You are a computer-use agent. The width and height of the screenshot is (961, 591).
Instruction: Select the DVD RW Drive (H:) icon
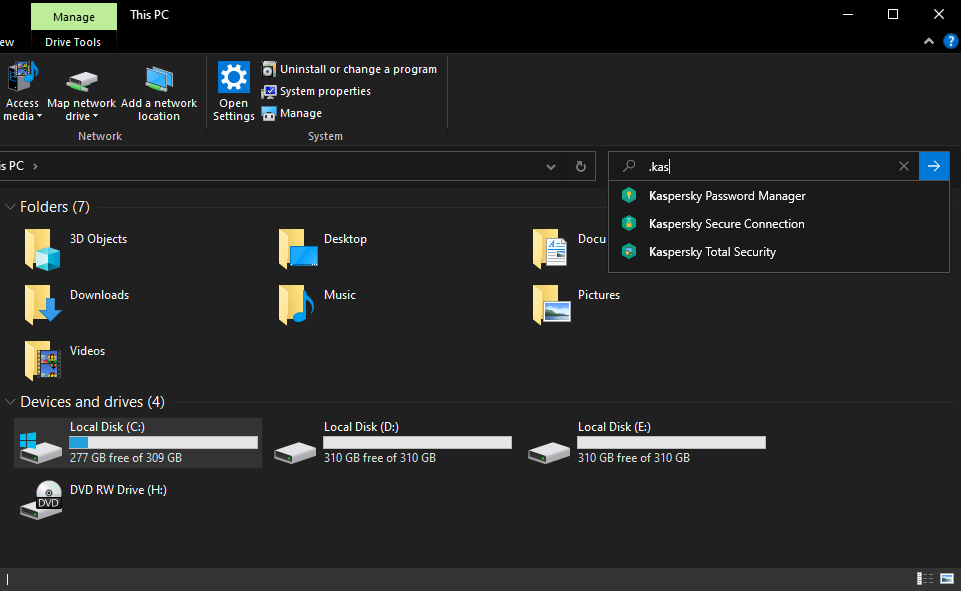pos(41,500)
